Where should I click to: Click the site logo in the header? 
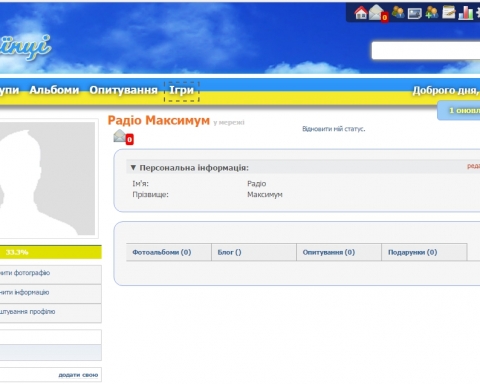(25, 47)
